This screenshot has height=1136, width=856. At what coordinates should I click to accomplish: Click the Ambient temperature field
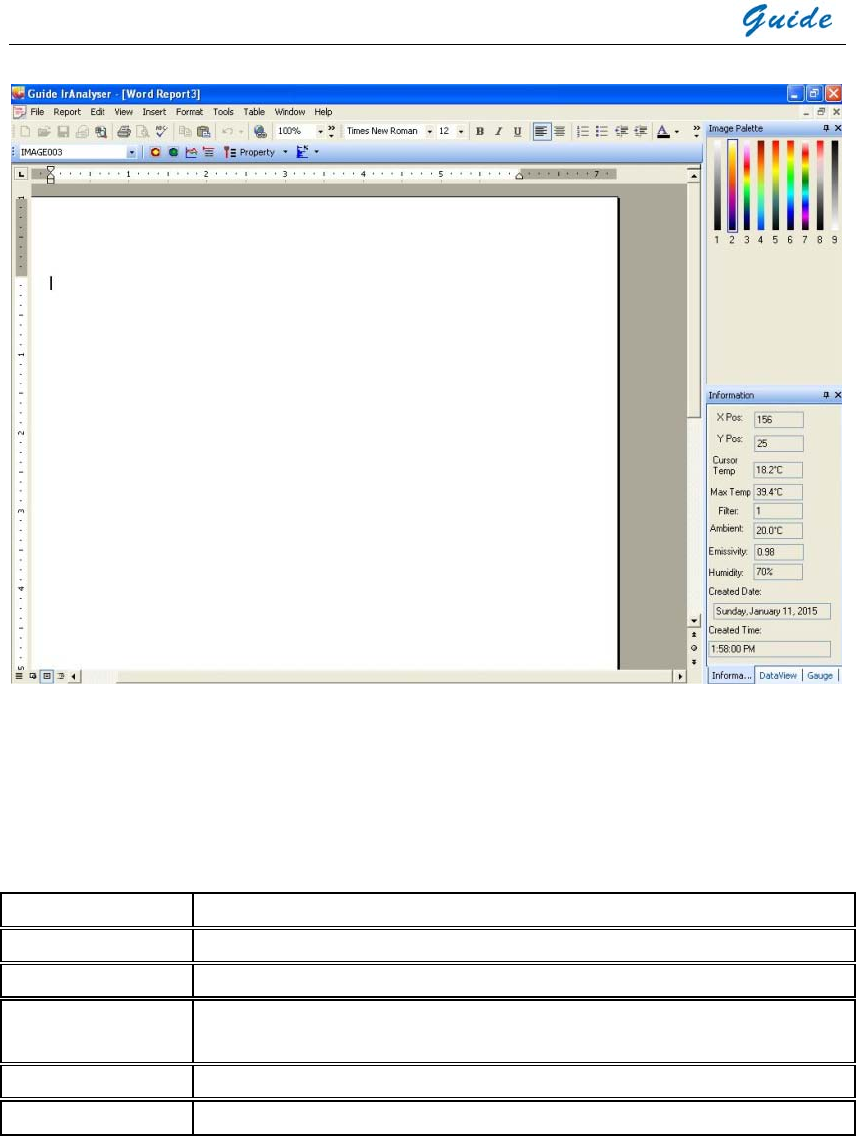779,530
